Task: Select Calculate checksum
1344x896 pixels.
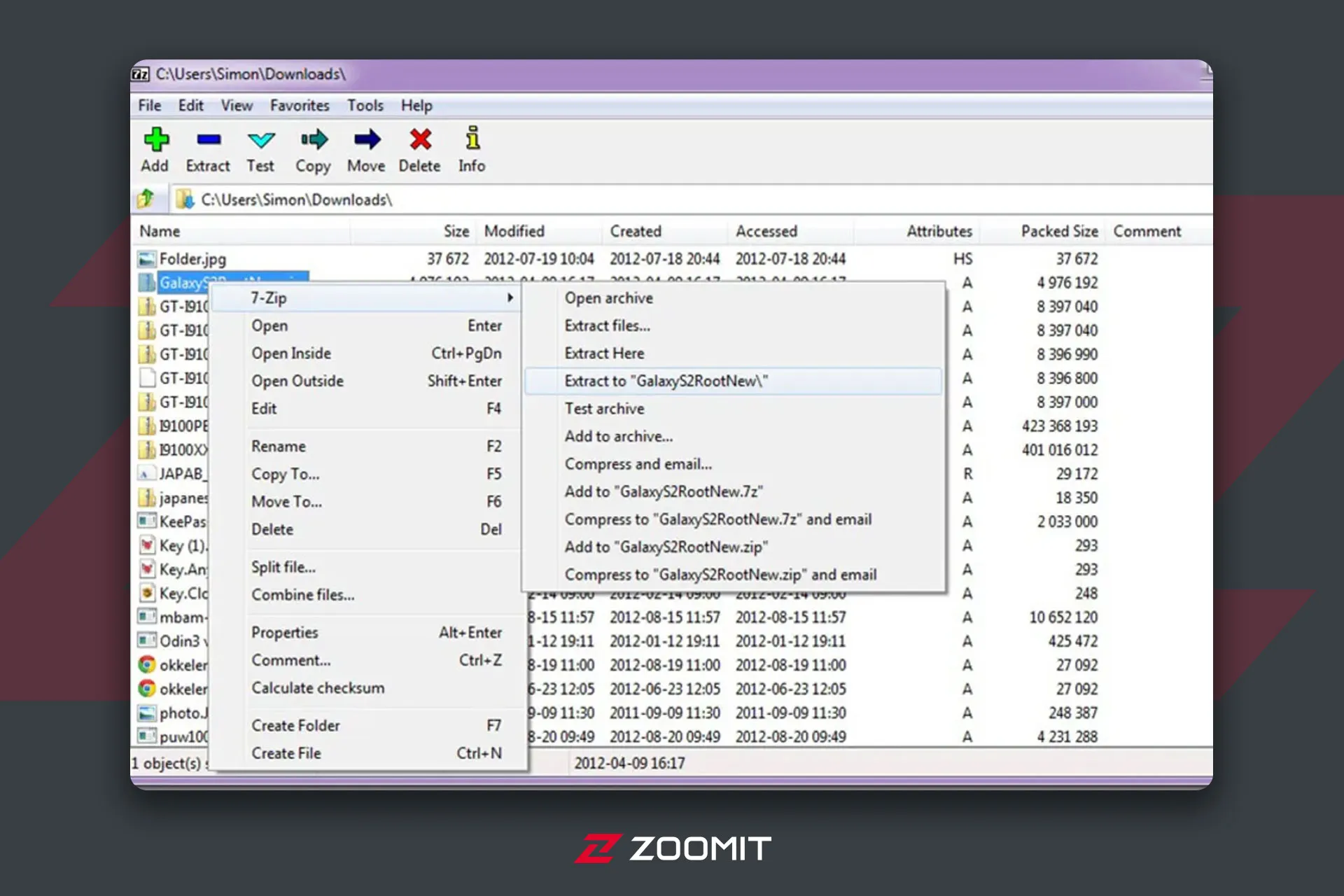Action: 366,688
